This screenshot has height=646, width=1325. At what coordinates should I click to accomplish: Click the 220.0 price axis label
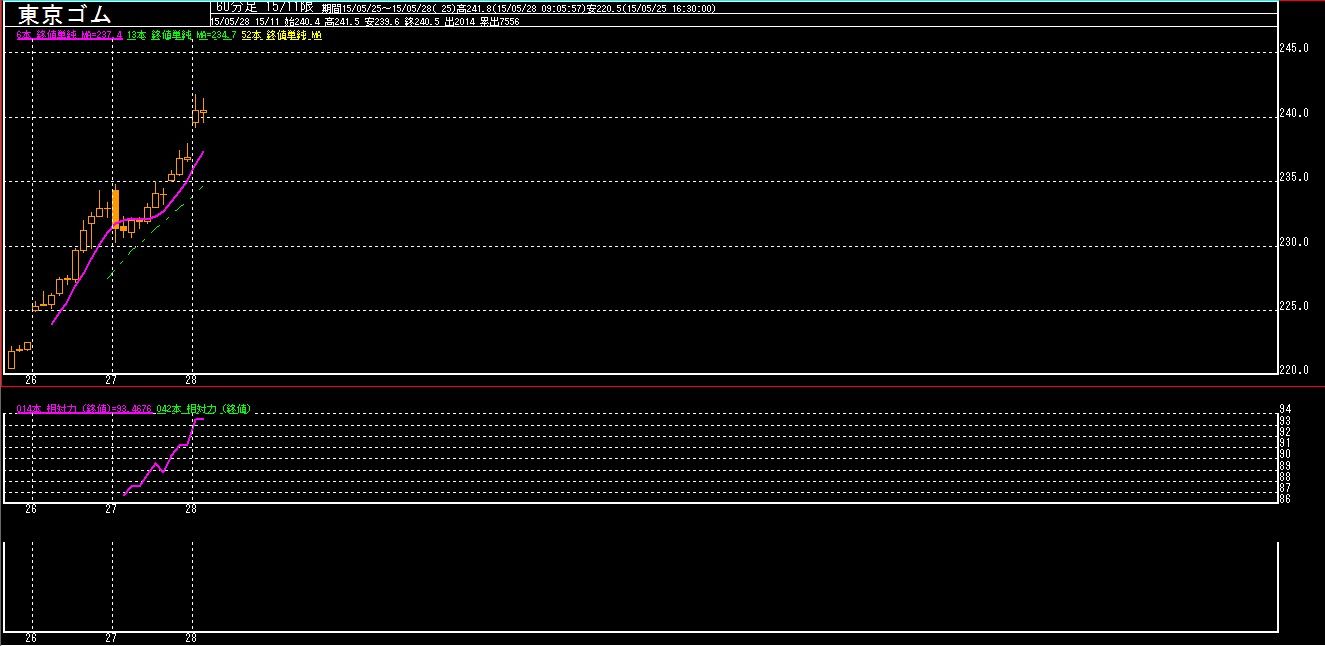[x=1295, y=370]
